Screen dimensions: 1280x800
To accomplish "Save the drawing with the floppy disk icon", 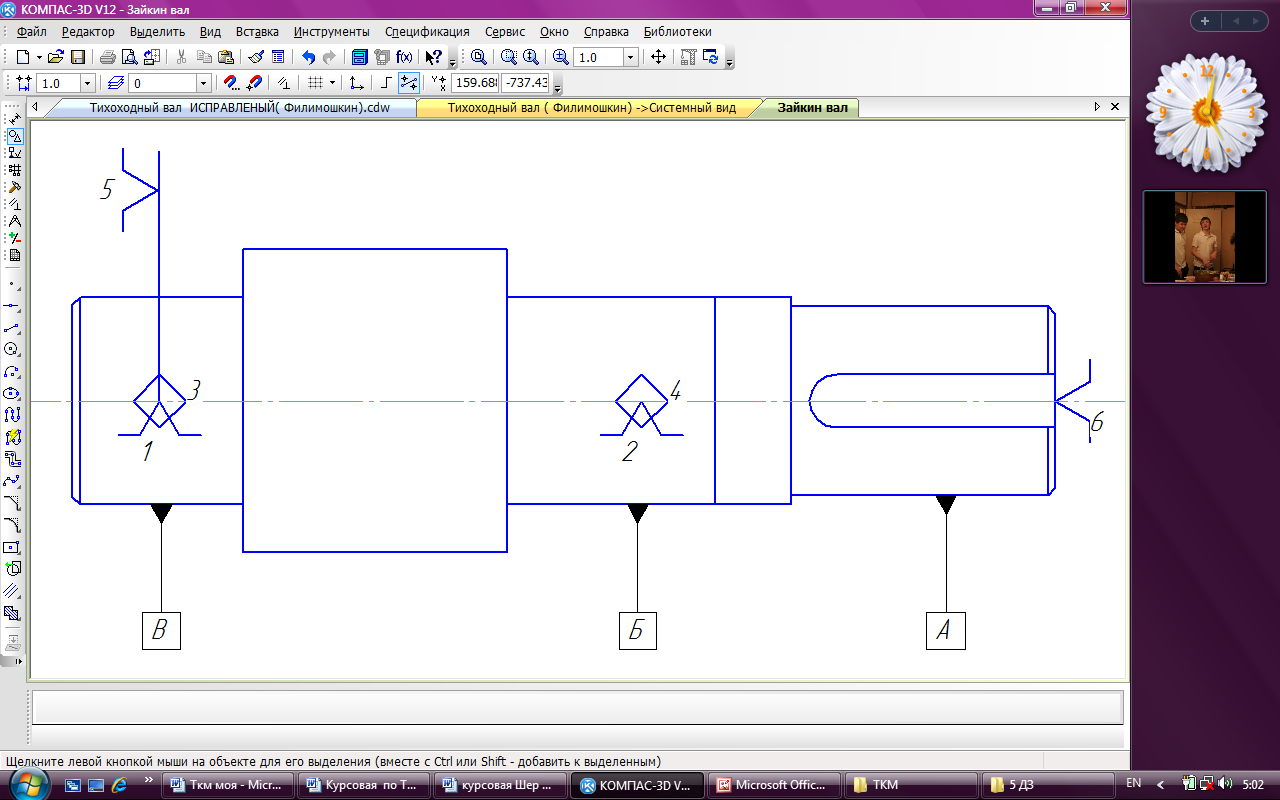I will 77,57.
